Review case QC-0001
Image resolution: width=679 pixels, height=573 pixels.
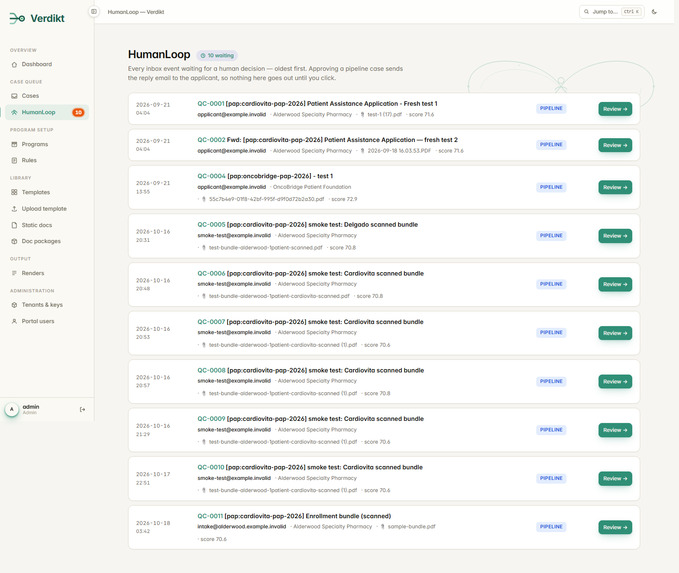[x=615, y=109]
